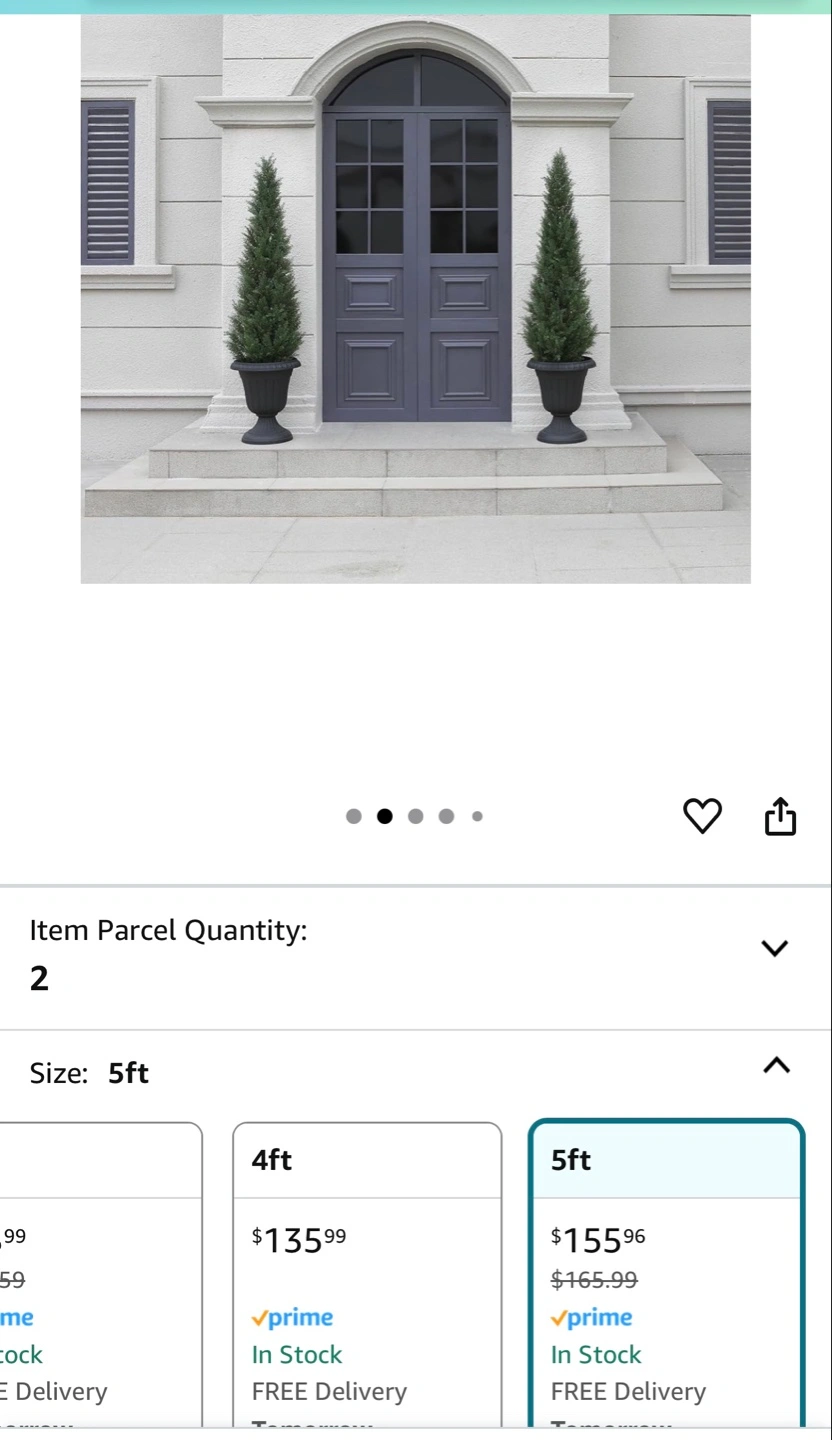This screenshot has width=832, height=1440.
Task: Tap the $155.96 price in 5ft card
Action: (x=598, y=1240)
